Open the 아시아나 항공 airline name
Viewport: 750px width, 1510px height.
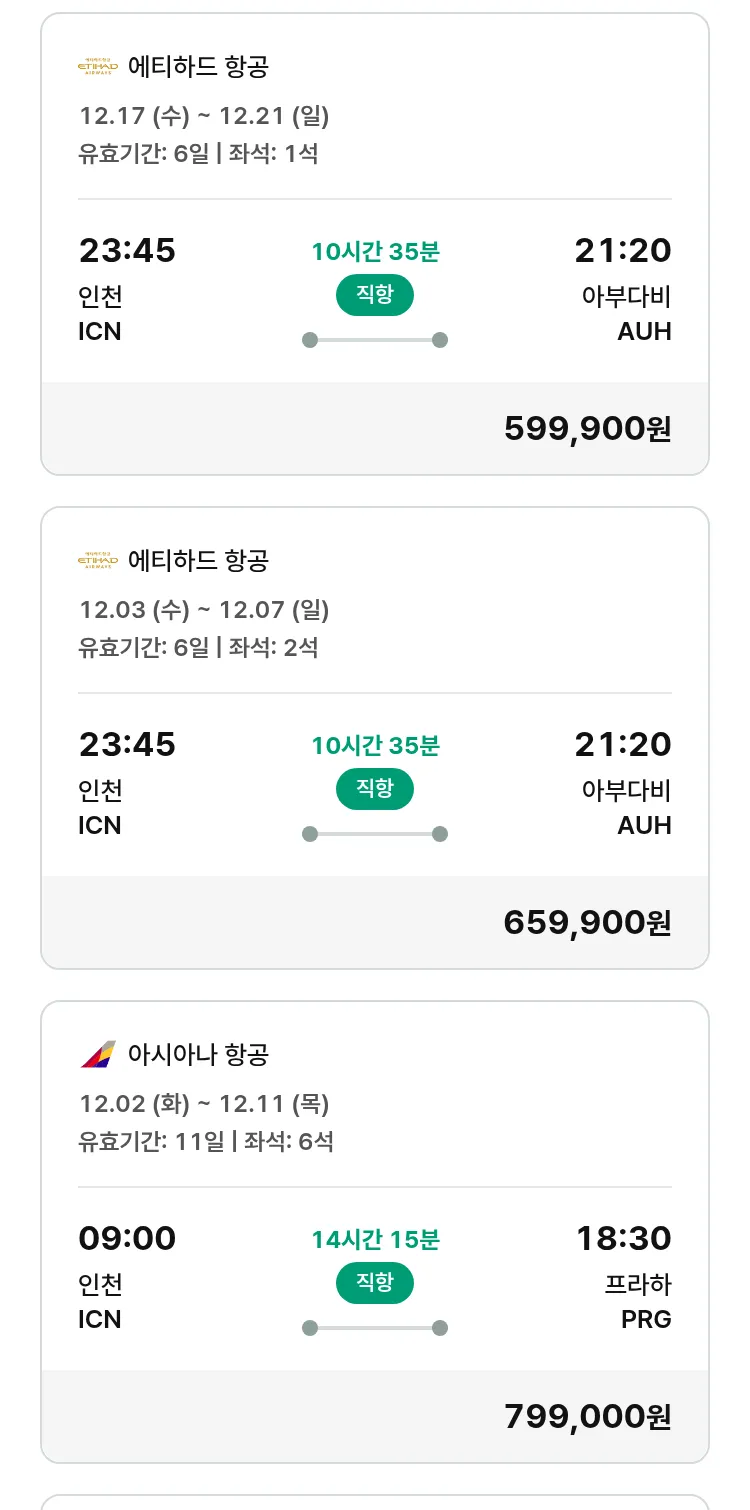[x=198, y=1054]
